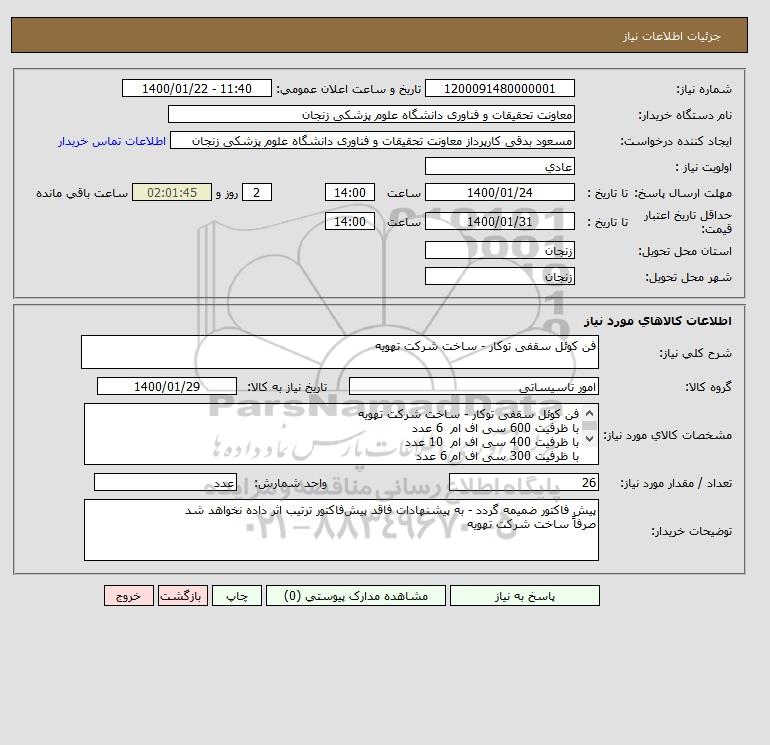Select price validity date 1400/01/31
The width and height of the screenshot is (770, 745).
499,221
